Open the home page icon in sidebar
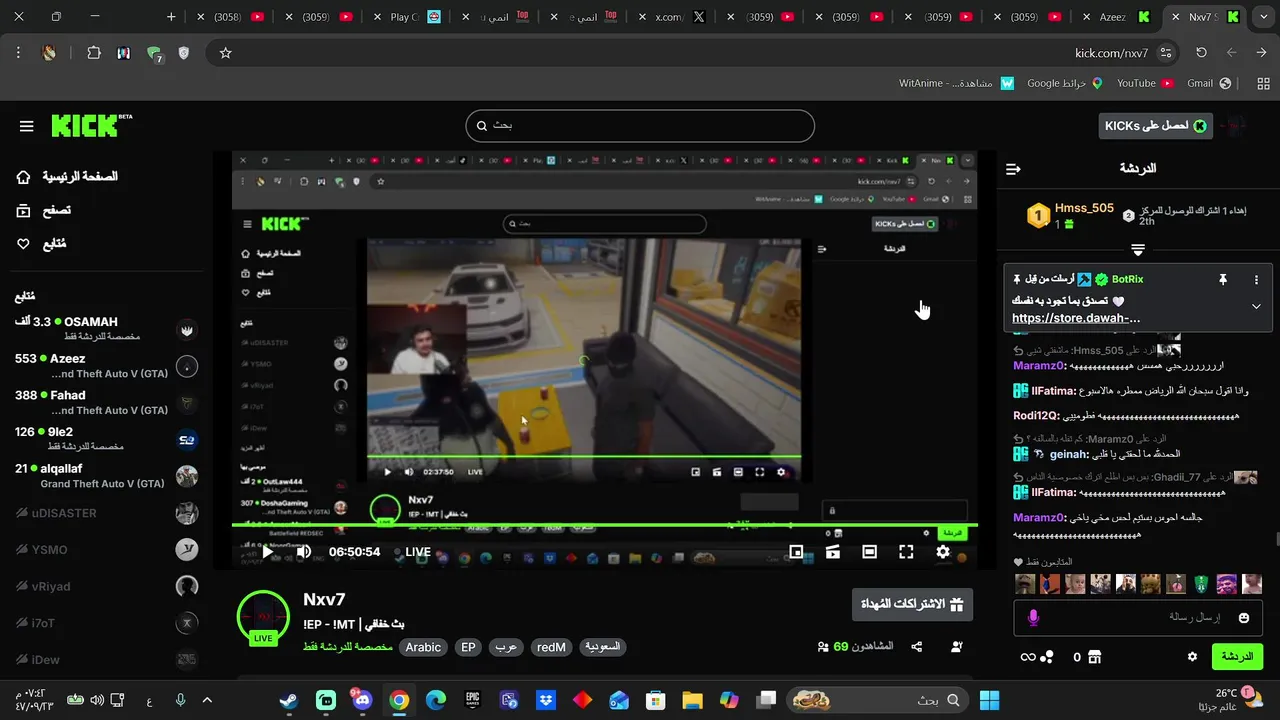This screenshot has height=720, width=1280. (24, 177)
